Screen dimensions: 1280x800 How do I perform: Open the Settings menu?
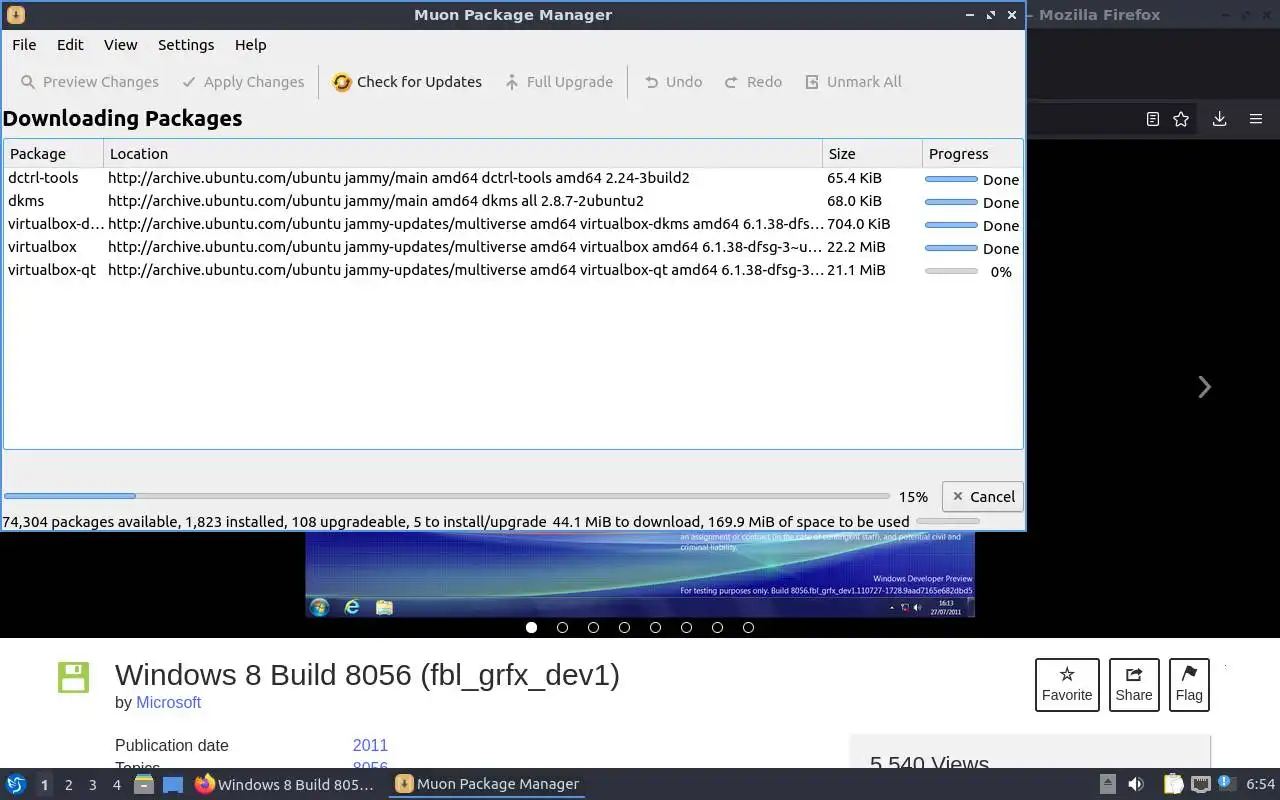[186, 45]
